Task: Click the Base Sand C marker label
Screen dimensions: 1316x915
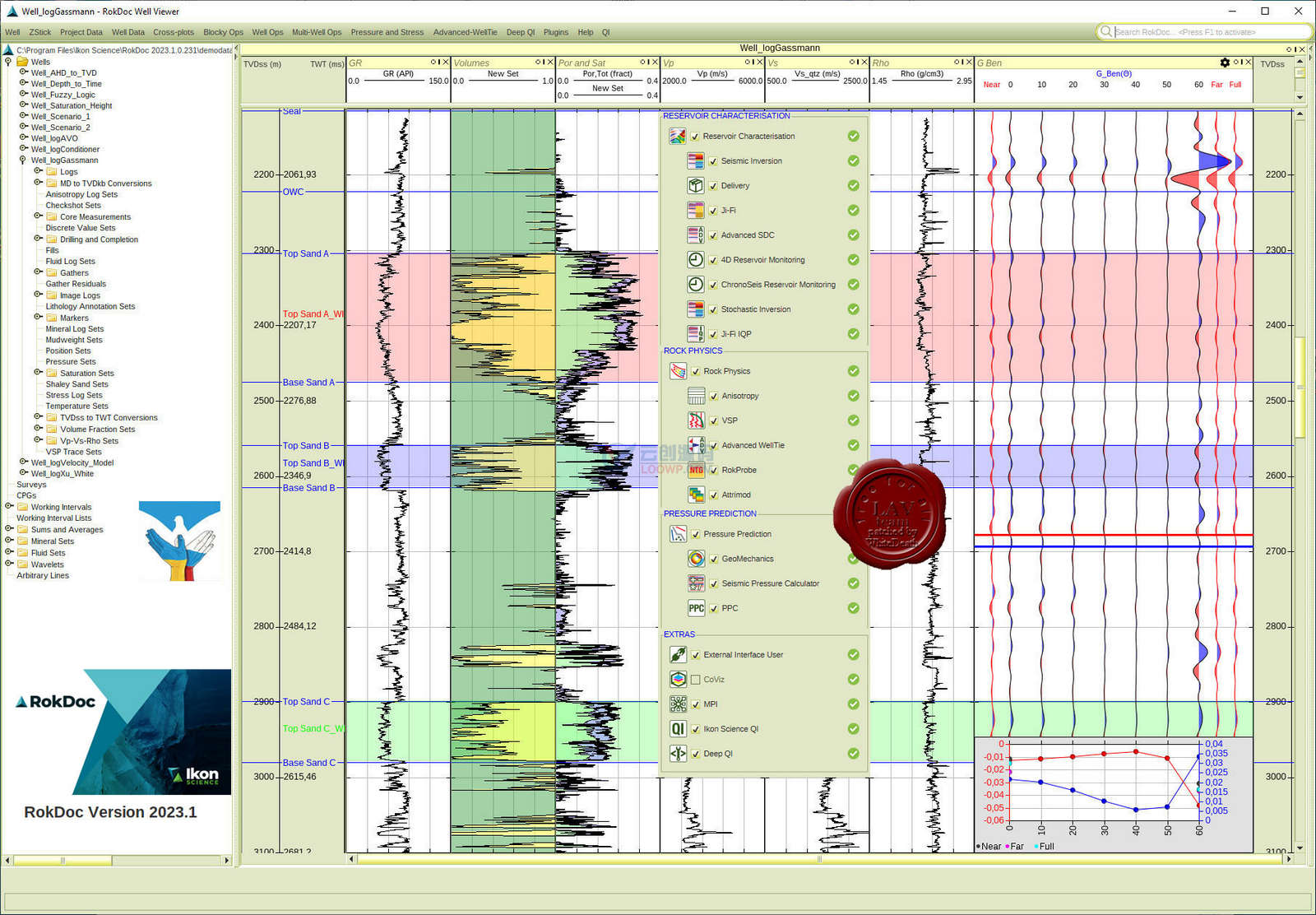Action: 309,763
